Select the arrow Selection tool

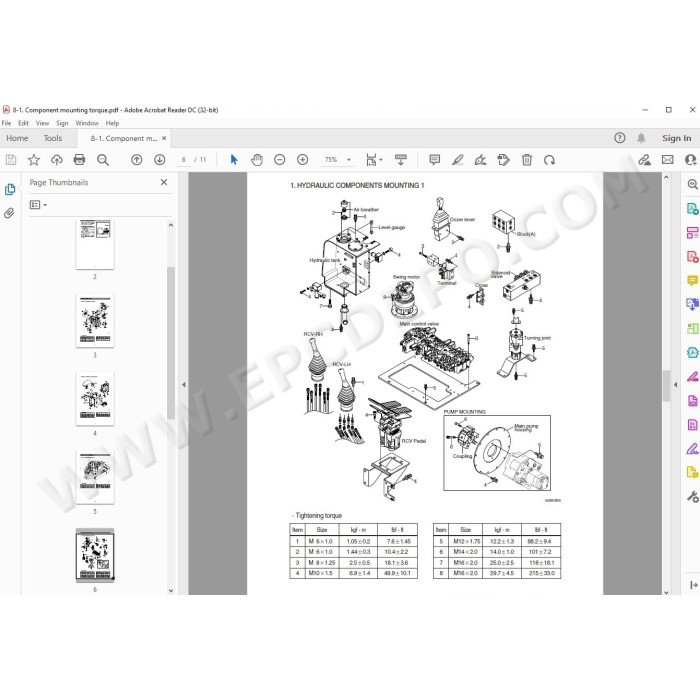[234, 160]
